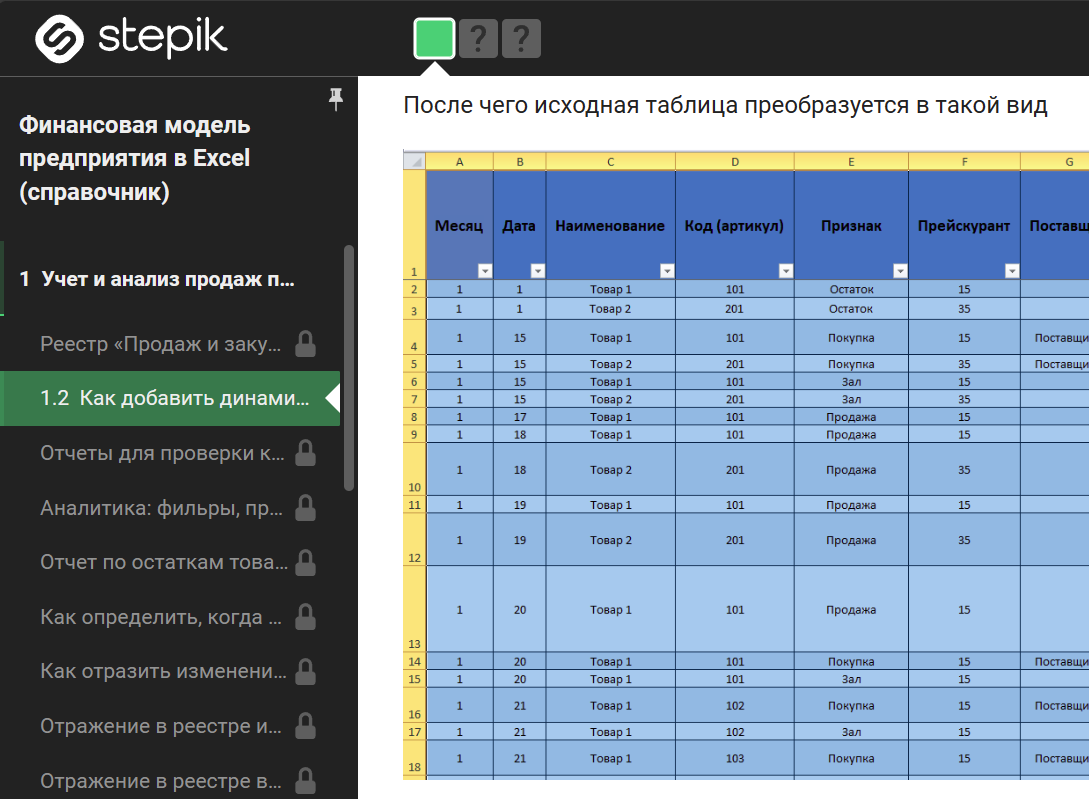1089x799 pixels.
Task: Click the sidebar vertical scrollbar
Action: 349,368
